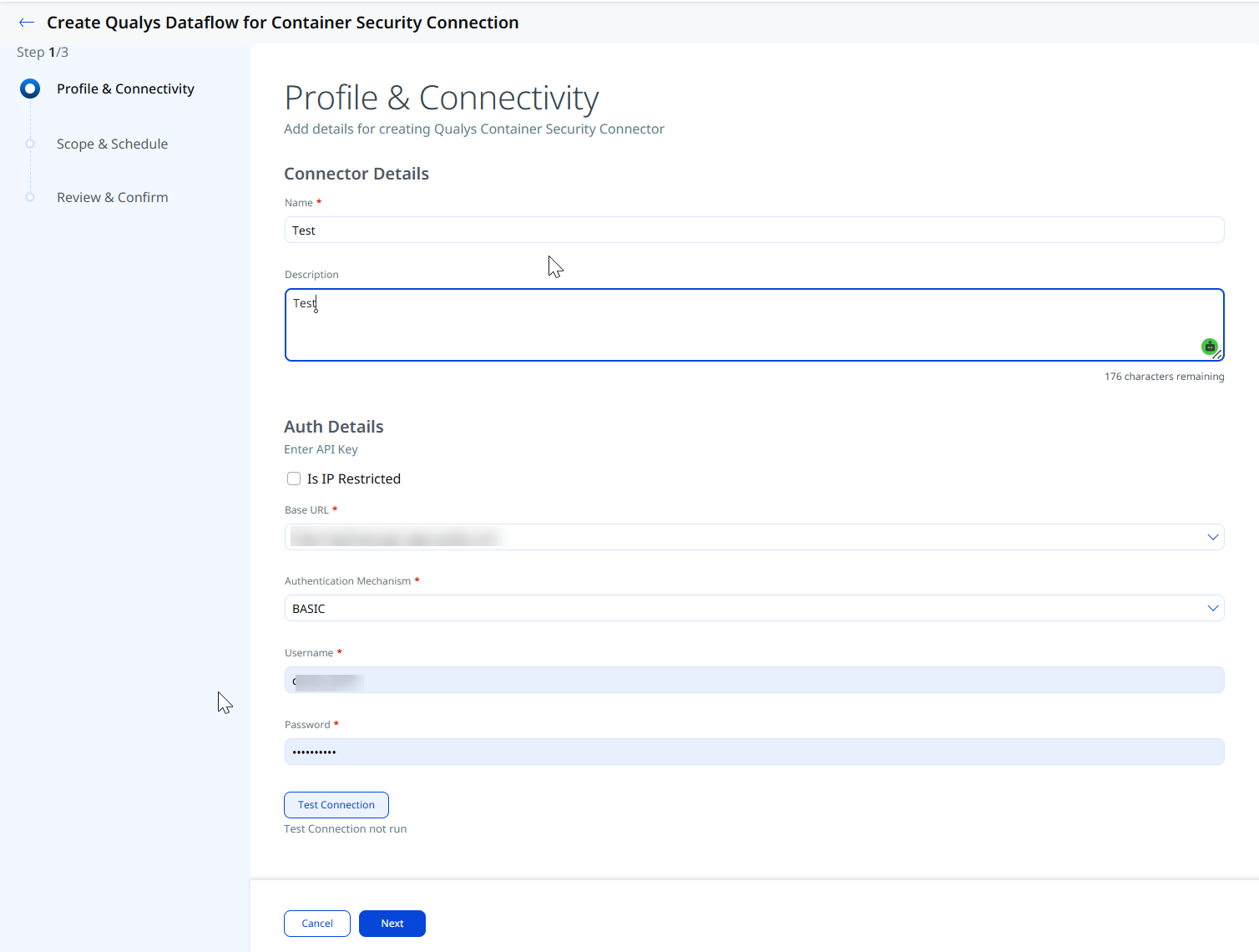
Task: Click the 'Enter API Key' text
Action: [321, 449]
